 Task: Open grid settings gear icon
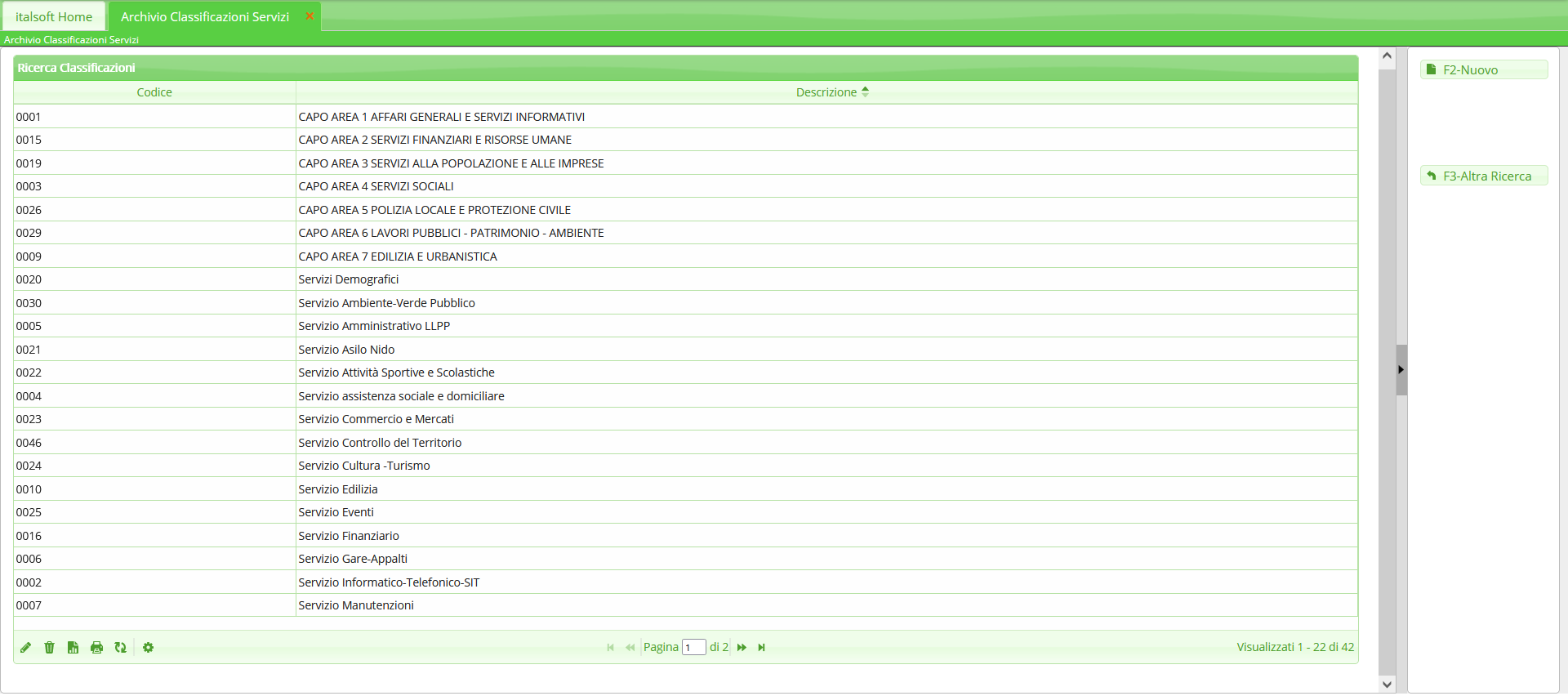pos(148,648)
